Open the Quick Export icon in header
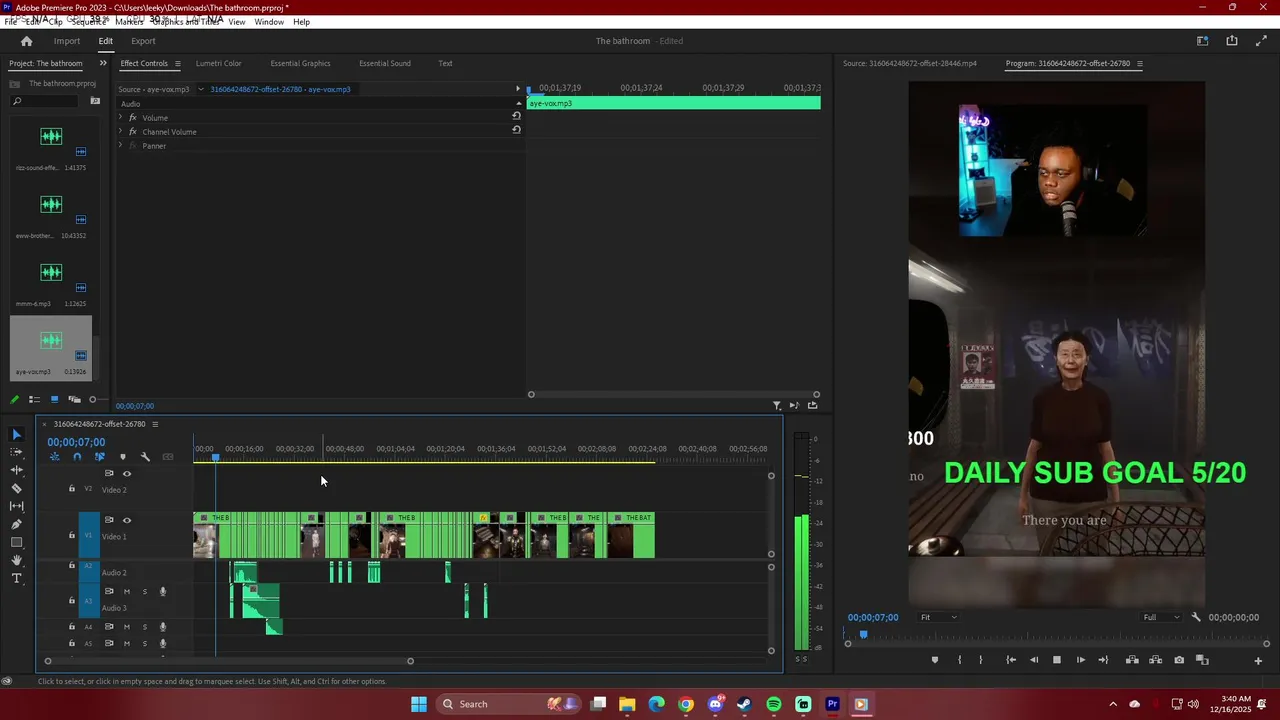This screenshot has width=1280, height=720. 1232,41
